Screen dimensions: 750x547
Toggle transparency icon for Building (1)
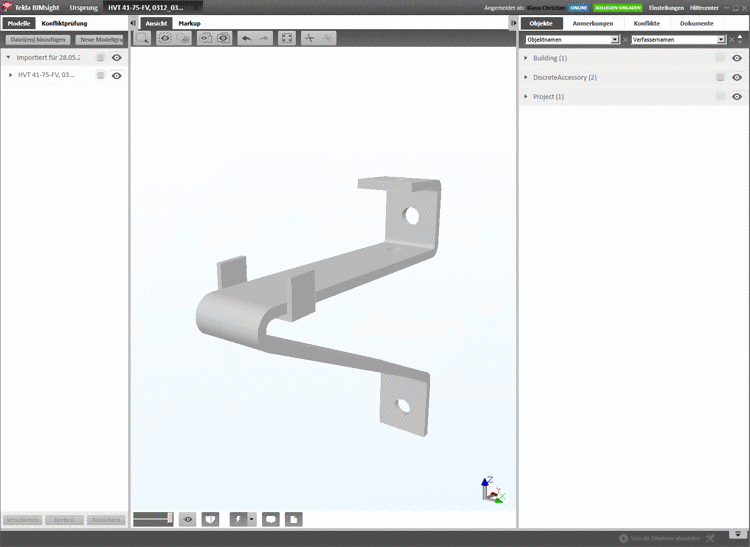[720, 58]
